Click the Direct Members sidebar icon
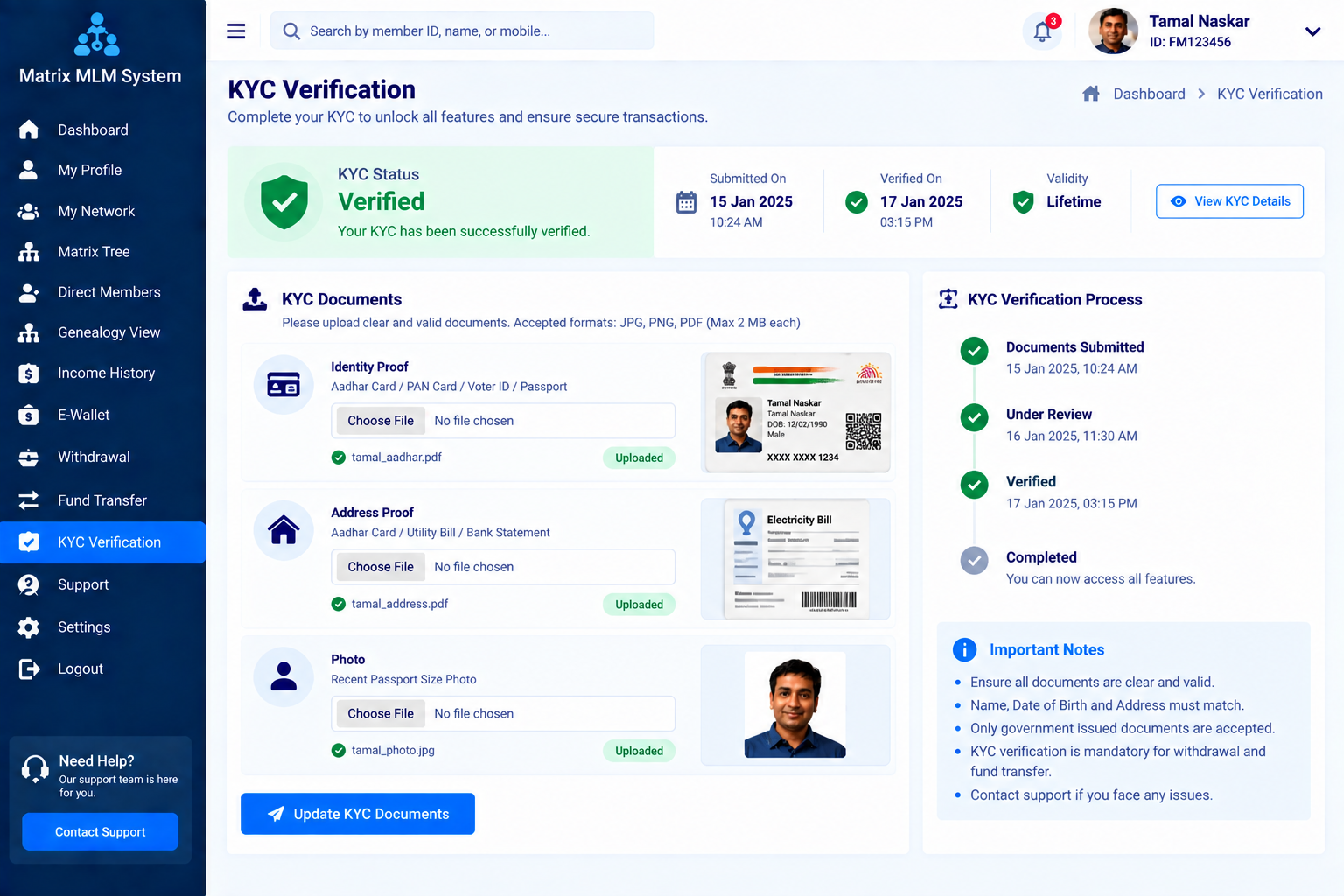Viewport: 1344px width, 896px height. tap(29, 292)
